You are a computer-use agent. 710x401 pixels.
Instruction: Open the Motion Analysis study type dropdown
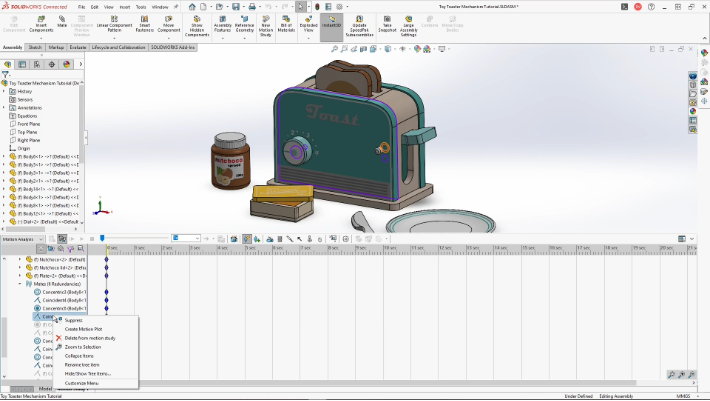[22, 239]
